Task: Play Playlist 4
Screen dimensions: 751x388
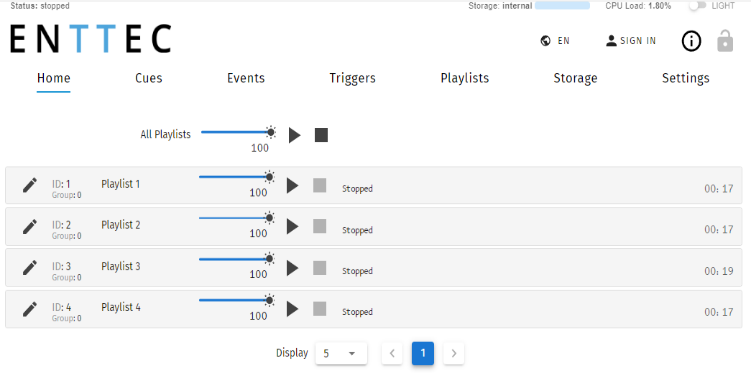Action: point(292,309)
